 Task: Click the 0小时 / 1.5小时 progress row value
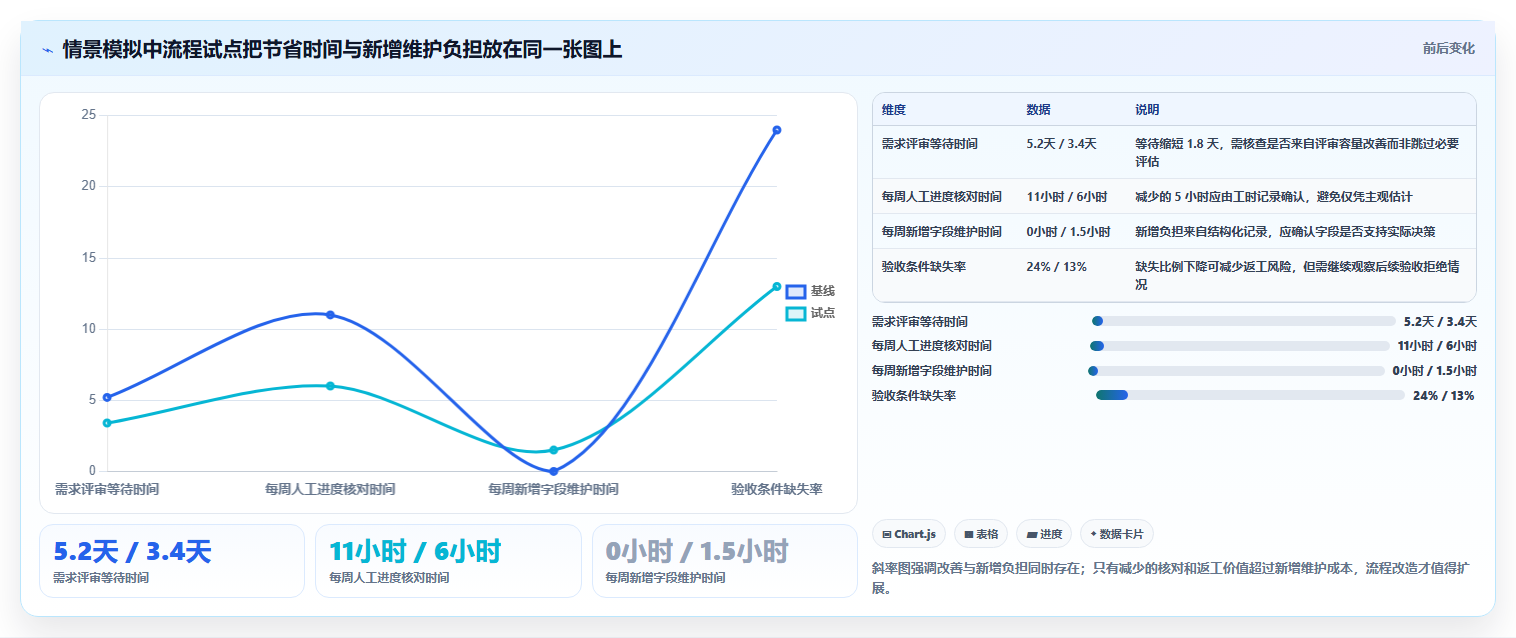[1434, 371]
